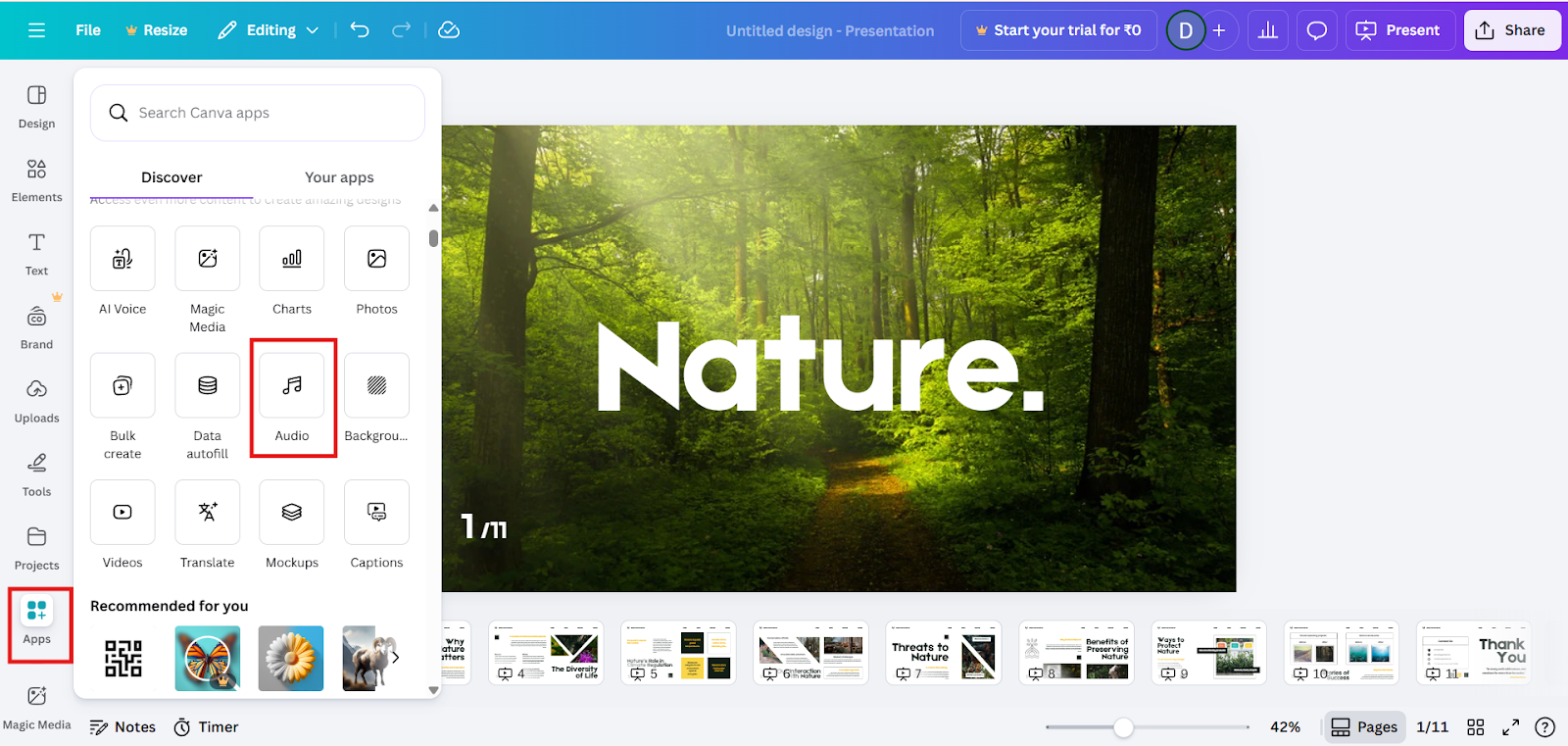This screenshot has height=746, width=1568.
Task: Show next recommended apps with arrow
Action: [x=395, y=658]
